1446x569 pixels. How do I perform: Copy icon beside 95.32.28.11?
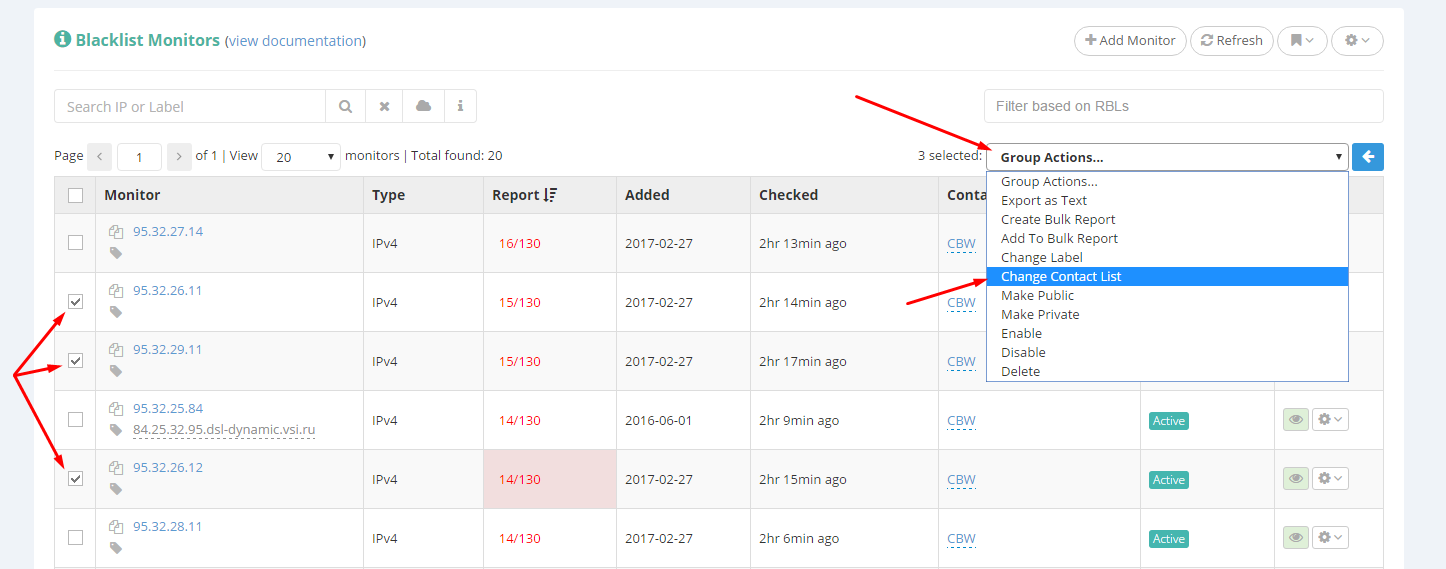pyautogui.click(x=116, y=527)
